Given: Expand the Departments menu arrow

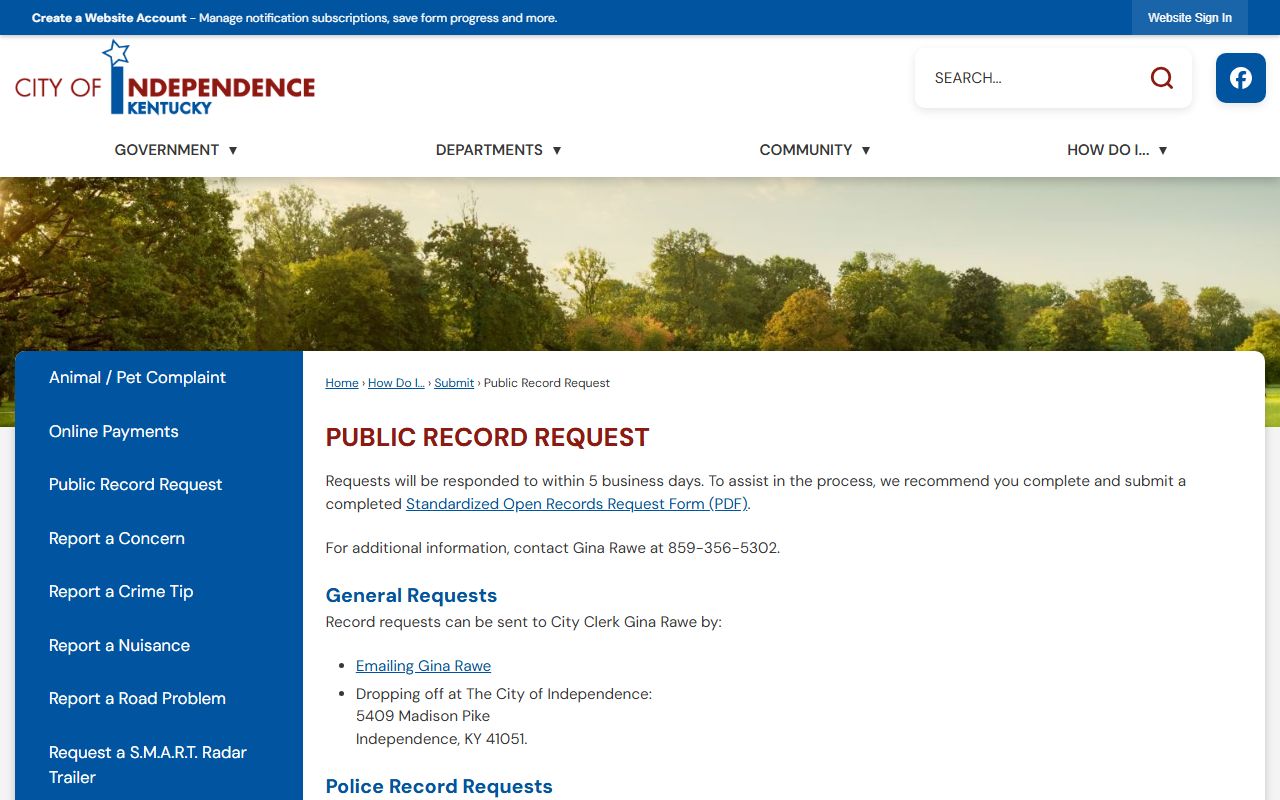Looking at the screenshot, I should pyautogui.click(x=557, y=150).
